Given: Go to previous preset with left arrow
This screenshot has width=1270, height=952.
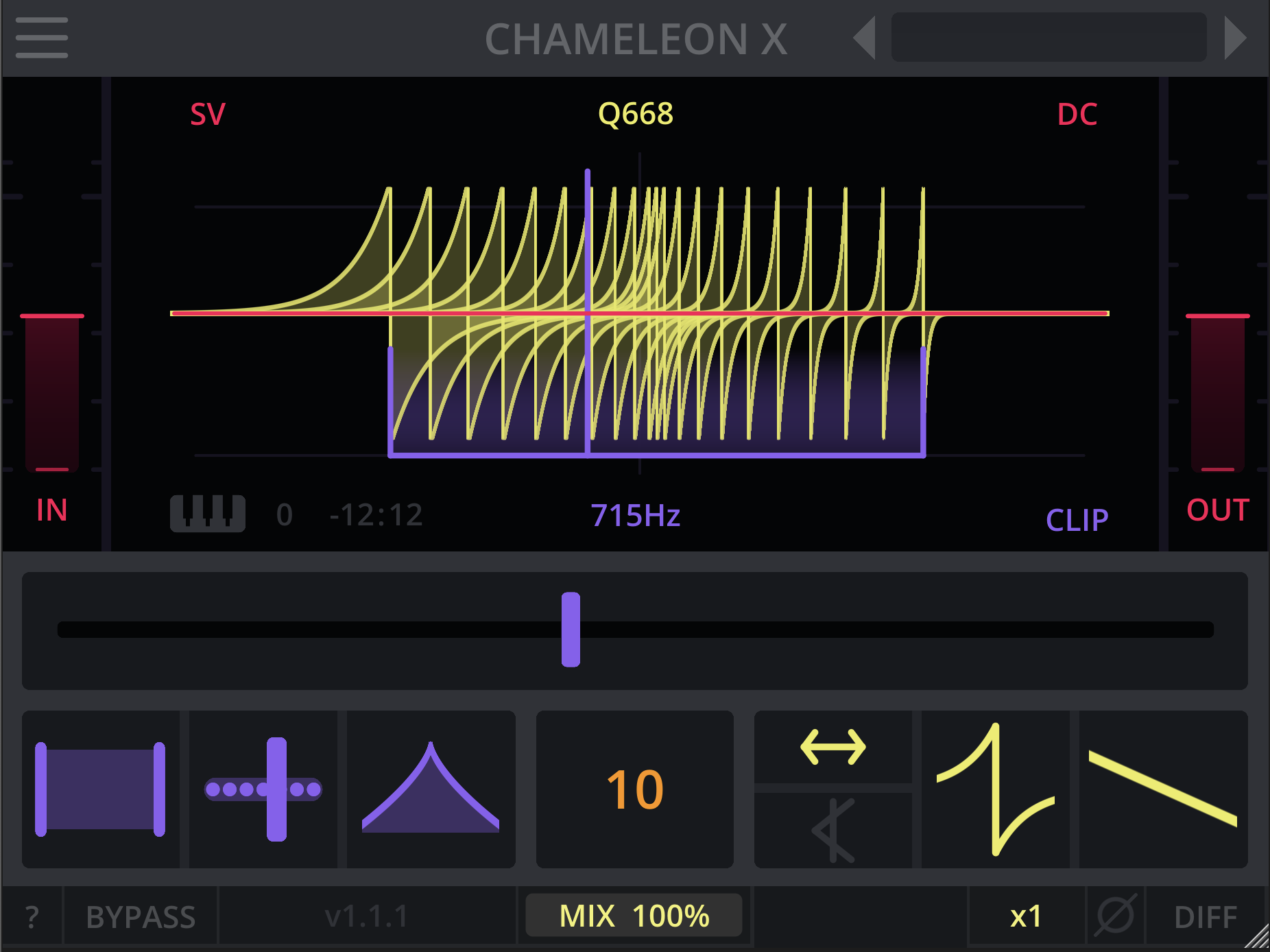Looking at the screenshot, I should (x=865, y=38).
